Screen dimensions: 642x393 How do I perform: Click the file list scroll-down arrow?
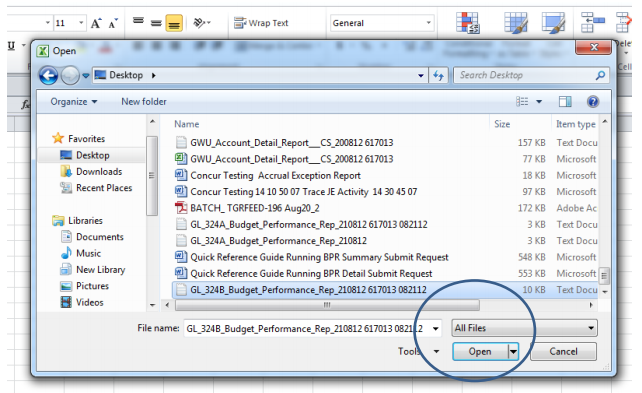(x=605, y=292)
